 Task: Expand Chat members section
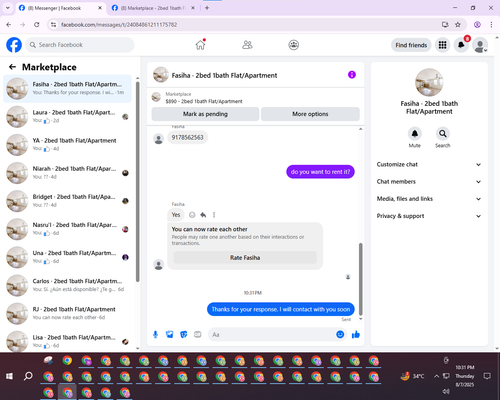click(x=429, y=182)
